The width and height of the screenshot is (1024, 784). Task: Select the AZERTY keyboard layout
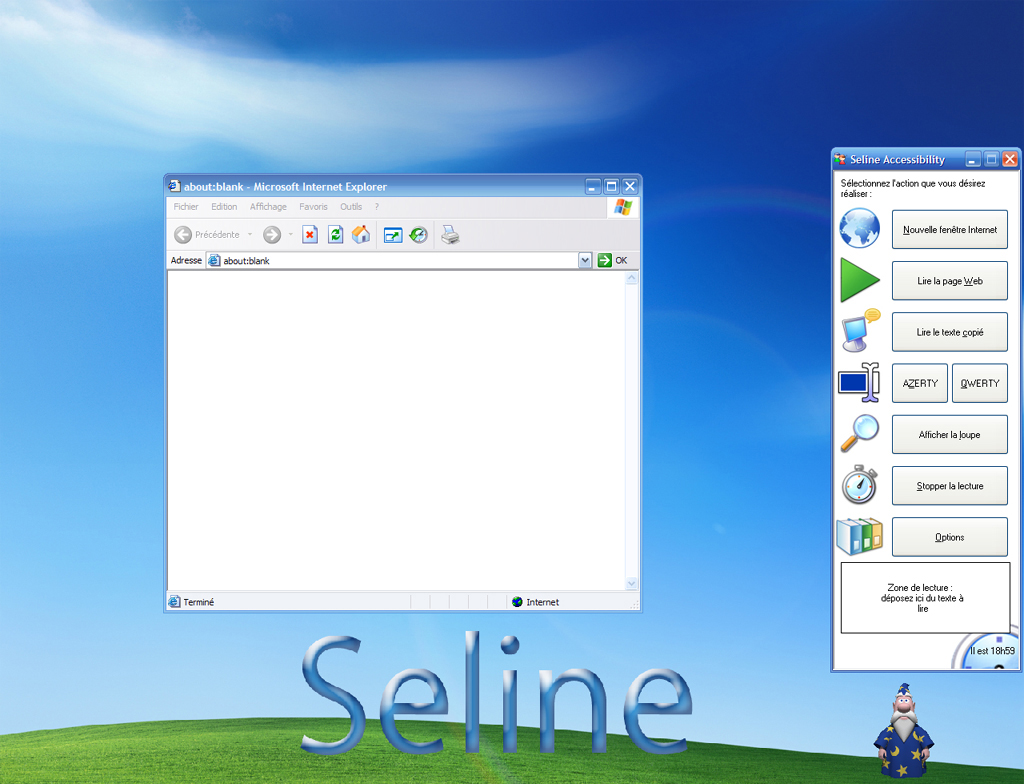pos(920,383)
